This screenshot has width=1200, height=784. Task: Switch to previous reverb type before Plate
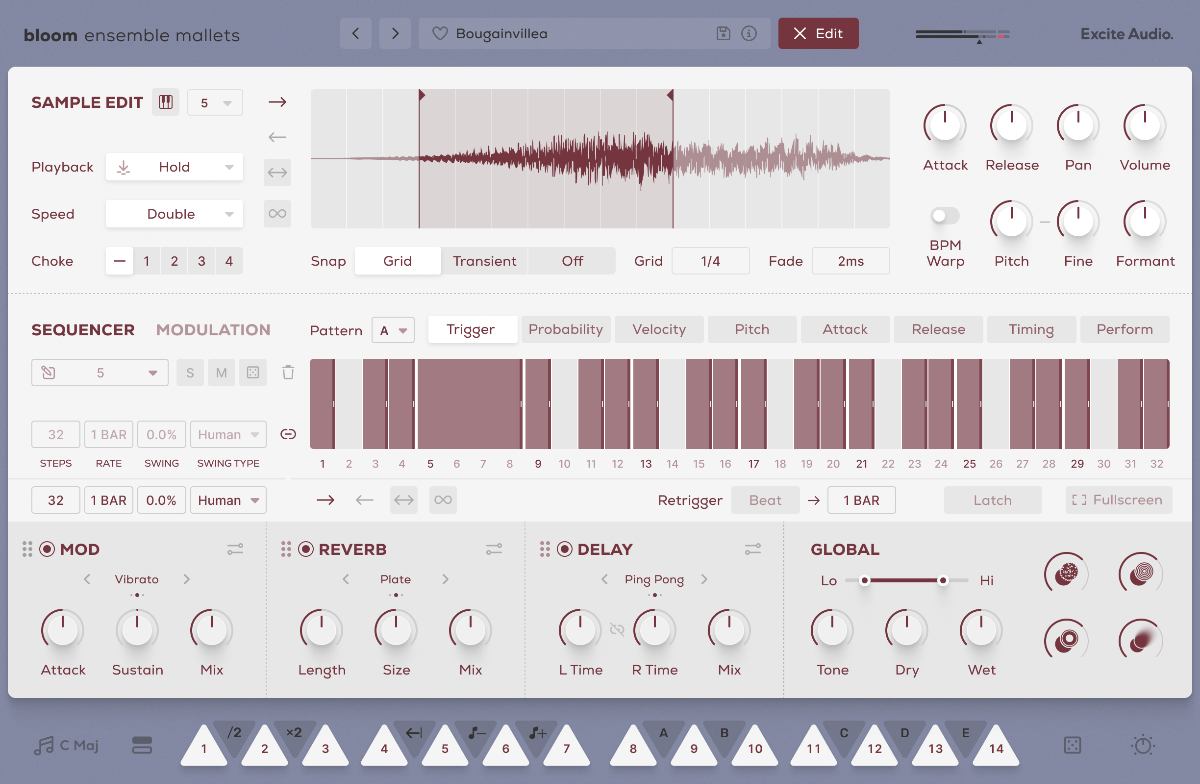(x=346, y=579)
